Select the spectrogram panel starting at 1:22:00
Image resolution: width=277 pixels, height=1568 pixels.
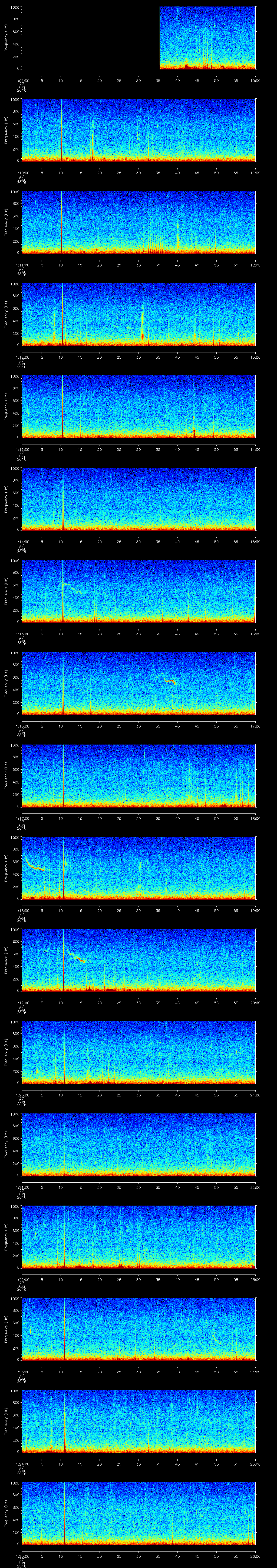[x=139, y=1237]
